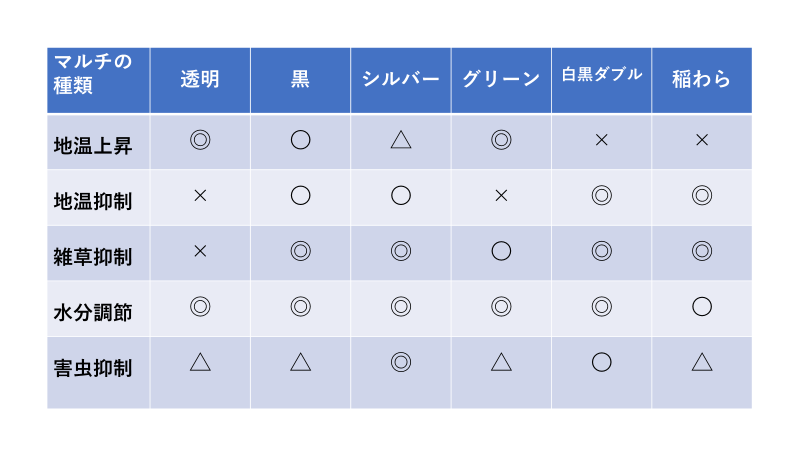
Task: Select the シルバー column header
Action: pyautogui.click(x=401, y=80)
